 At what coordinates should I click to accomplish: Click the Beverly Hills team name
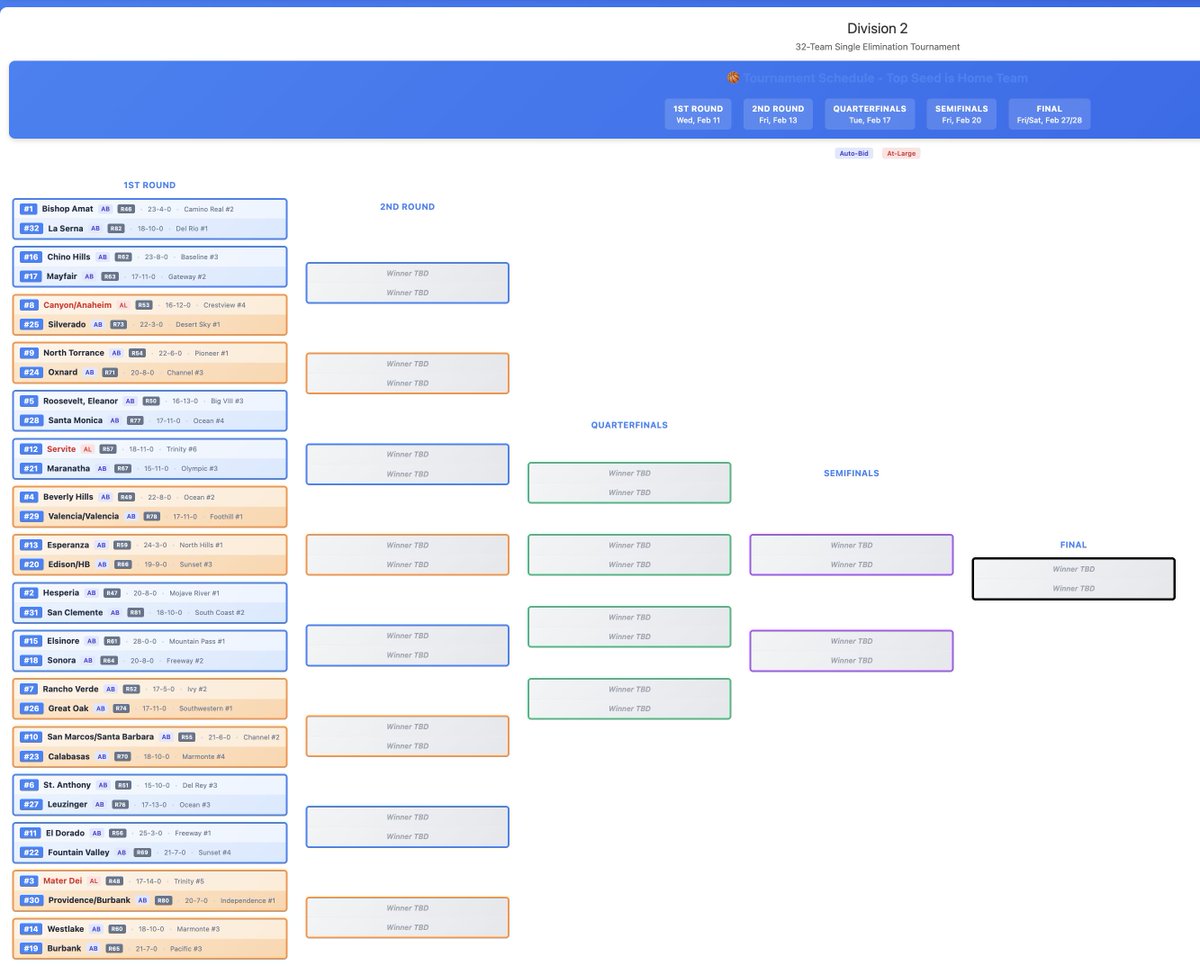click(69, 497)
